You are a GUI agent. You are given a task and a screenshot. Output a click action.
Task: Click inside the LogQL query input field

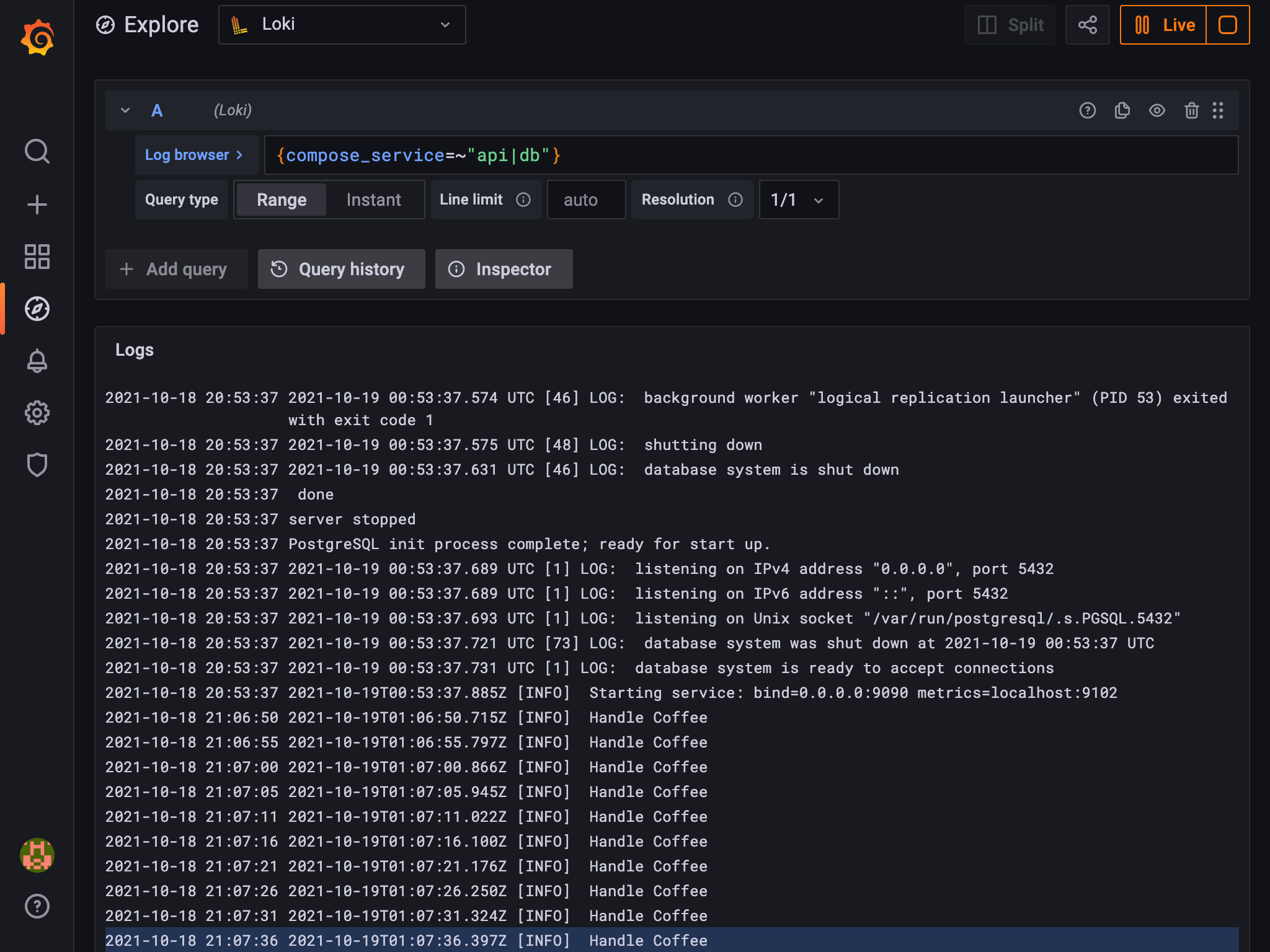pyautogui.click(x=744, y=155)
